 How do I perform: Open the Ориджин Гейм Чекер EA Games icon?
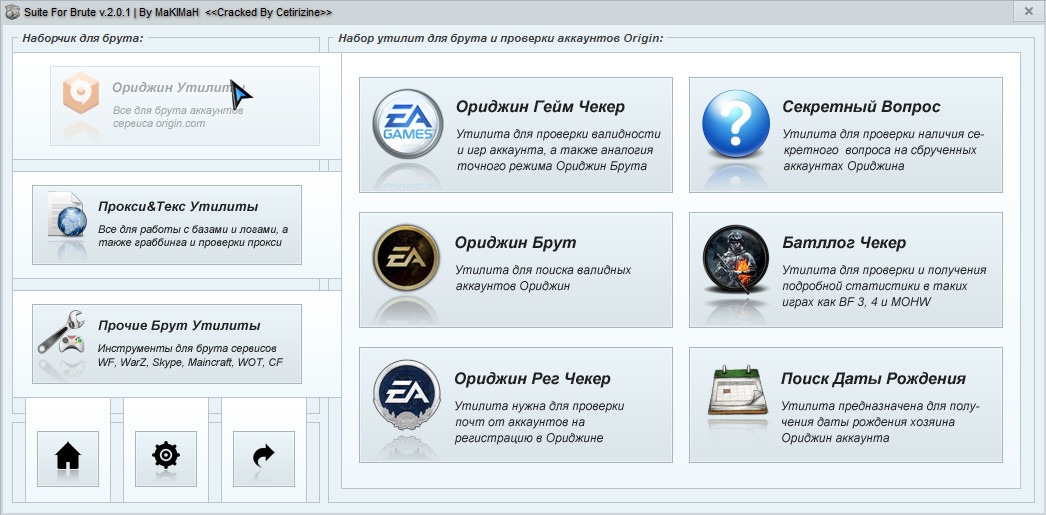pyautogui.click(x=408, y=124)
